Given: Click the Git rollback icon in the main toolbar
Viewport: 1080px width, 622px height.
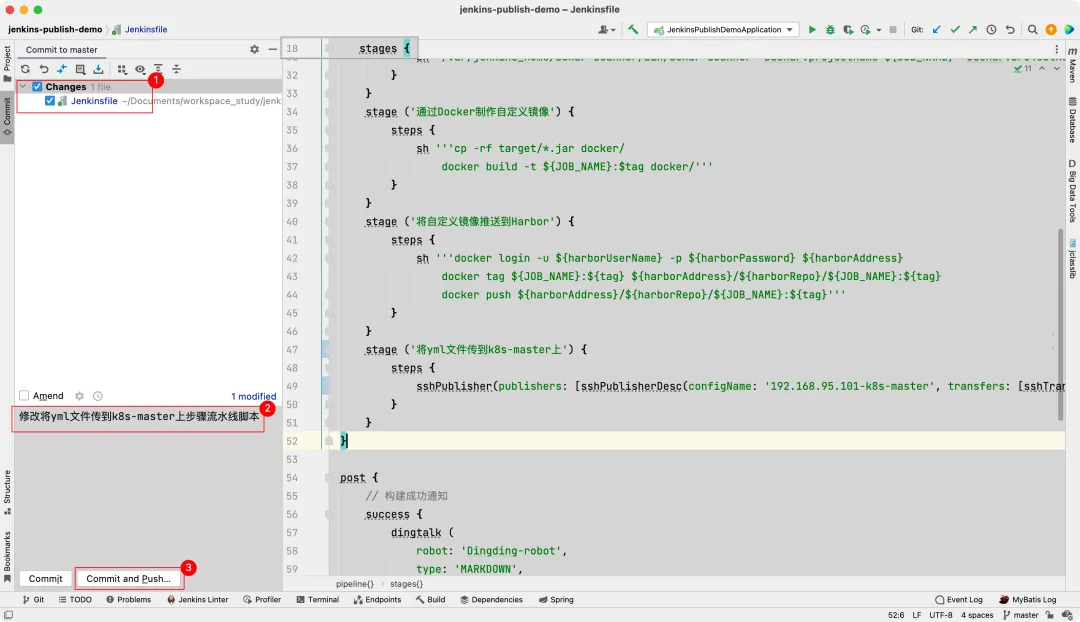Looking at the screenshot, I should (x=1010, y=30).
